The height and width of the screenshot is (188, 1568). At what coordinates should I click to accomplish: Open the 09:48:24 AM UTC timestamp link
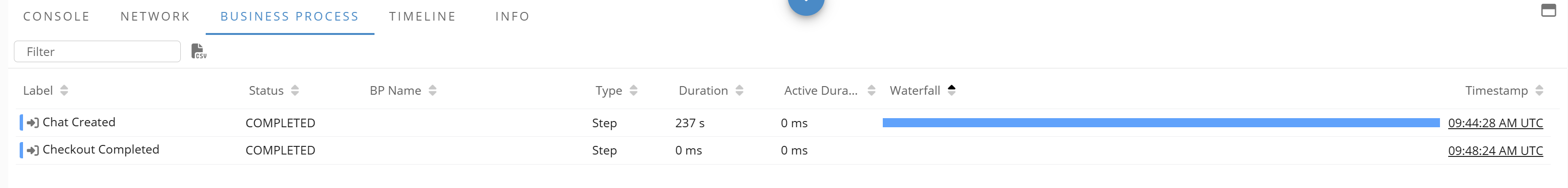coord(1495,150)
